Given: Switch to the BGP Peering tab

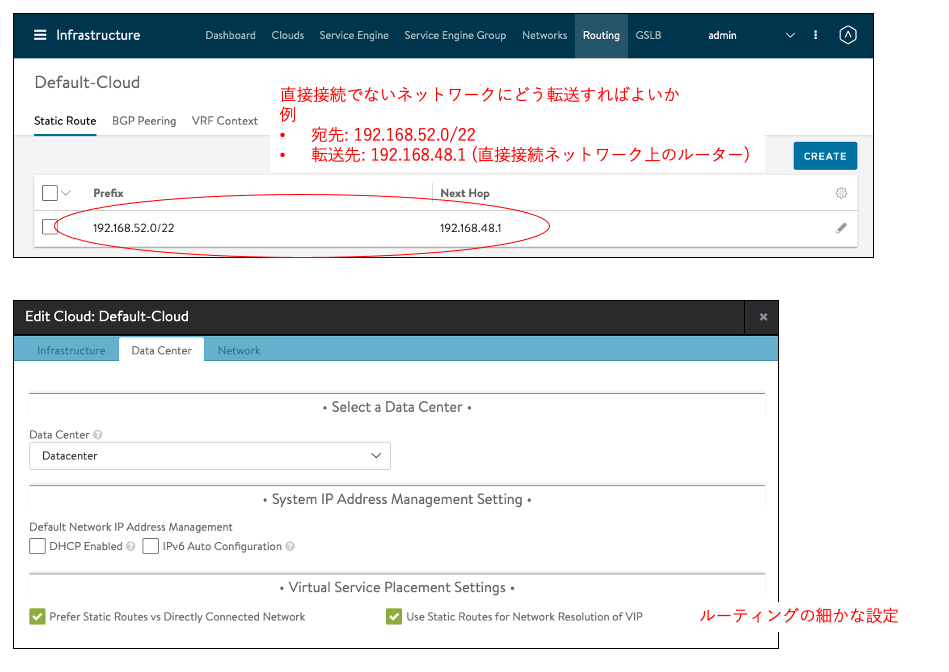Looking at the screenshot, I should point(144,121).
